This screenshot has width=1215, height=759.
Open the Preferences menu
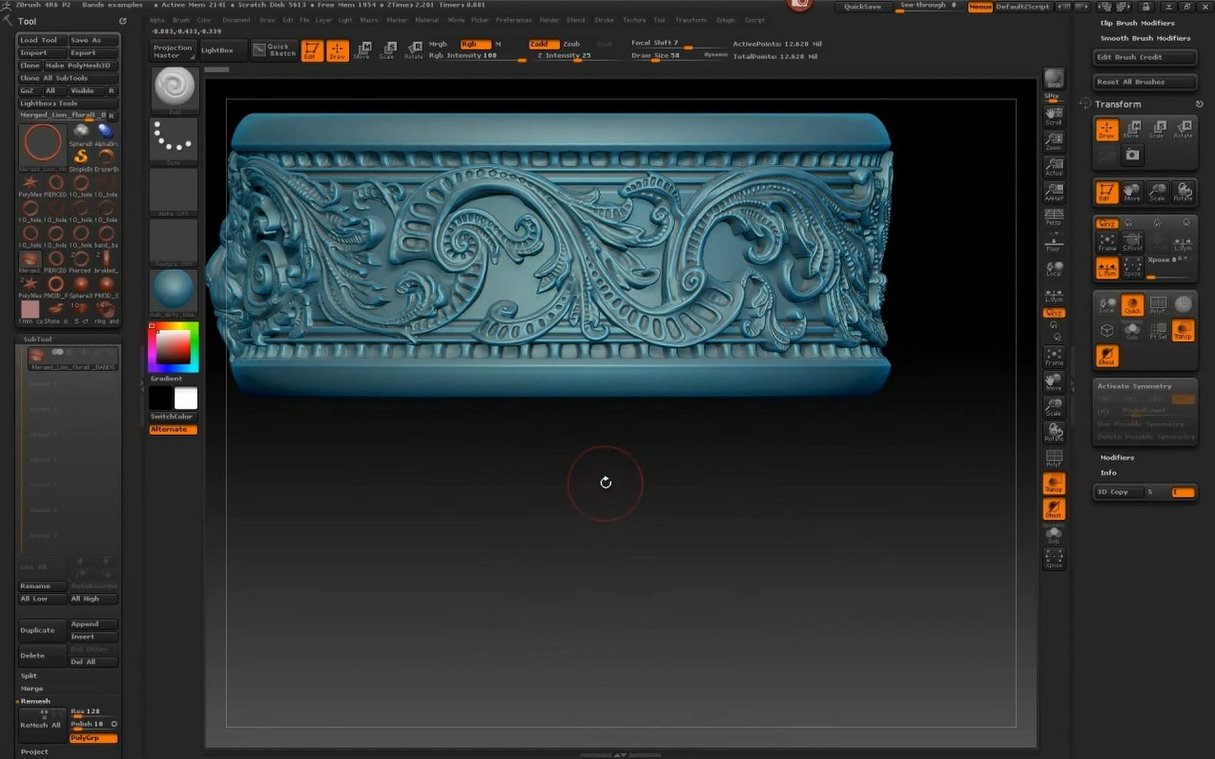coord(514,20)
